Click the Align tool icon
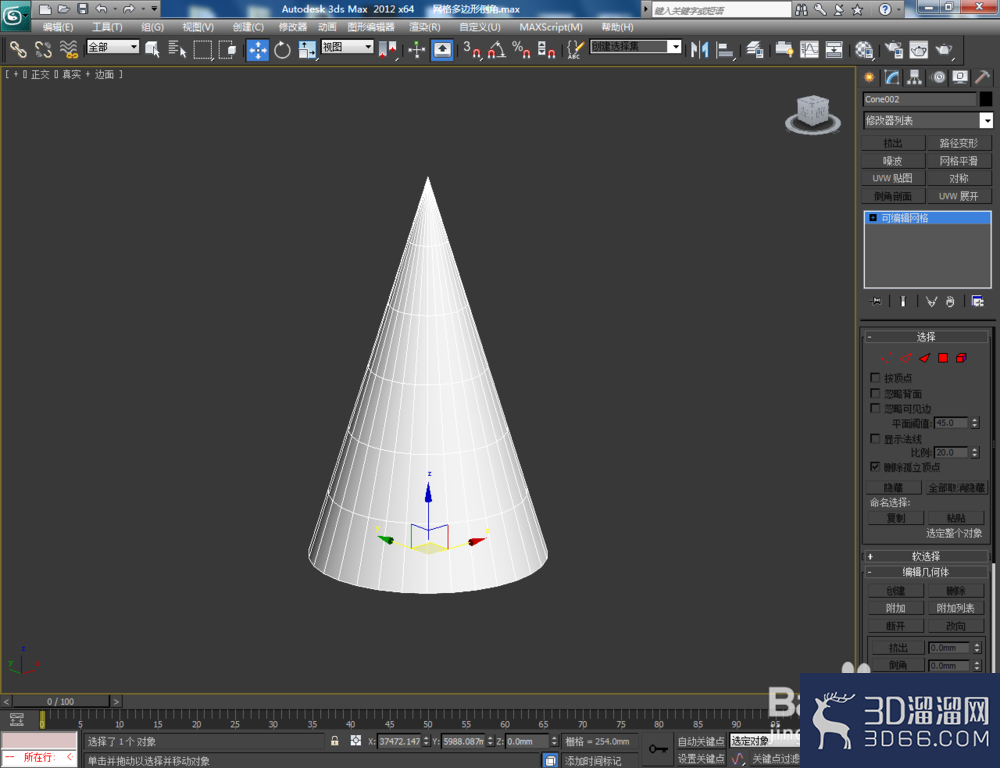The height and width of the screenshot is (768, 1000). click(x=725, y=49)
